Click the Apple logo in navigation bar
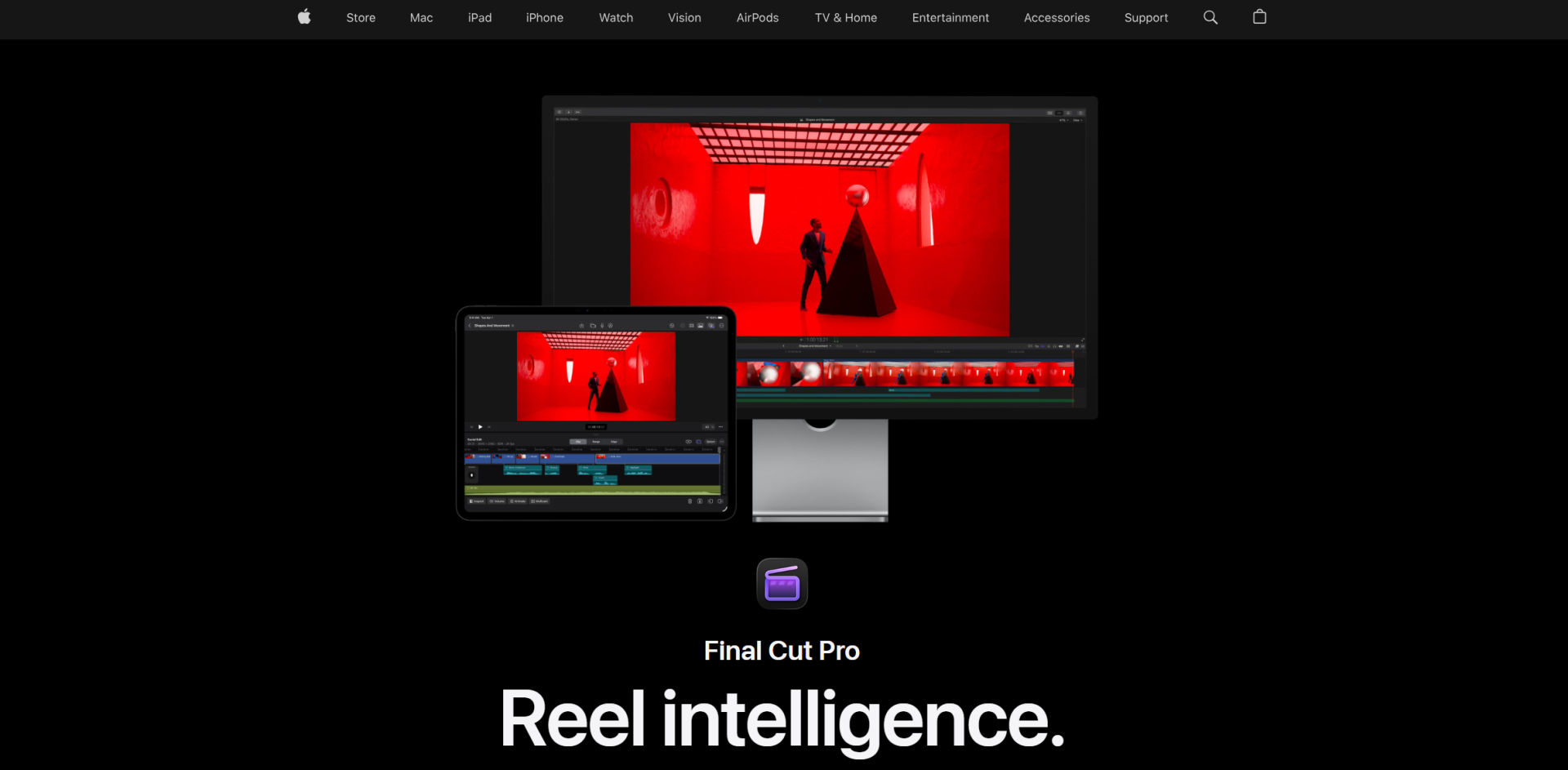The height and width of the screenshot is (770, 1568). 304,17
